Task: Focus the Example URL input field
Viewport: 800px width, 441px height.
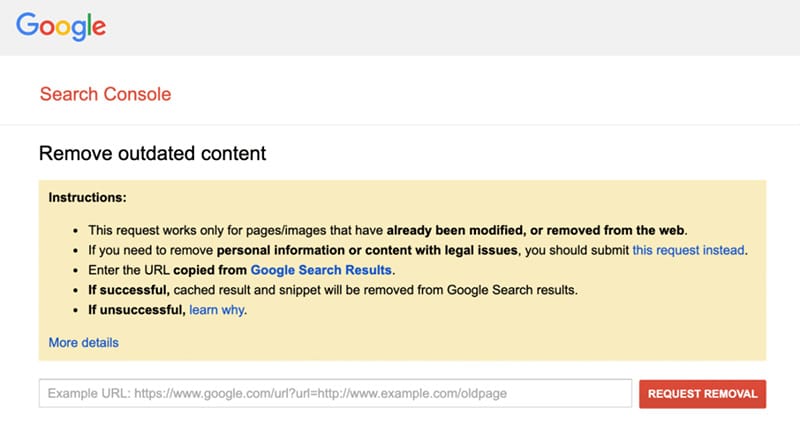Action: pyautogui.click(x=335, y=393)
